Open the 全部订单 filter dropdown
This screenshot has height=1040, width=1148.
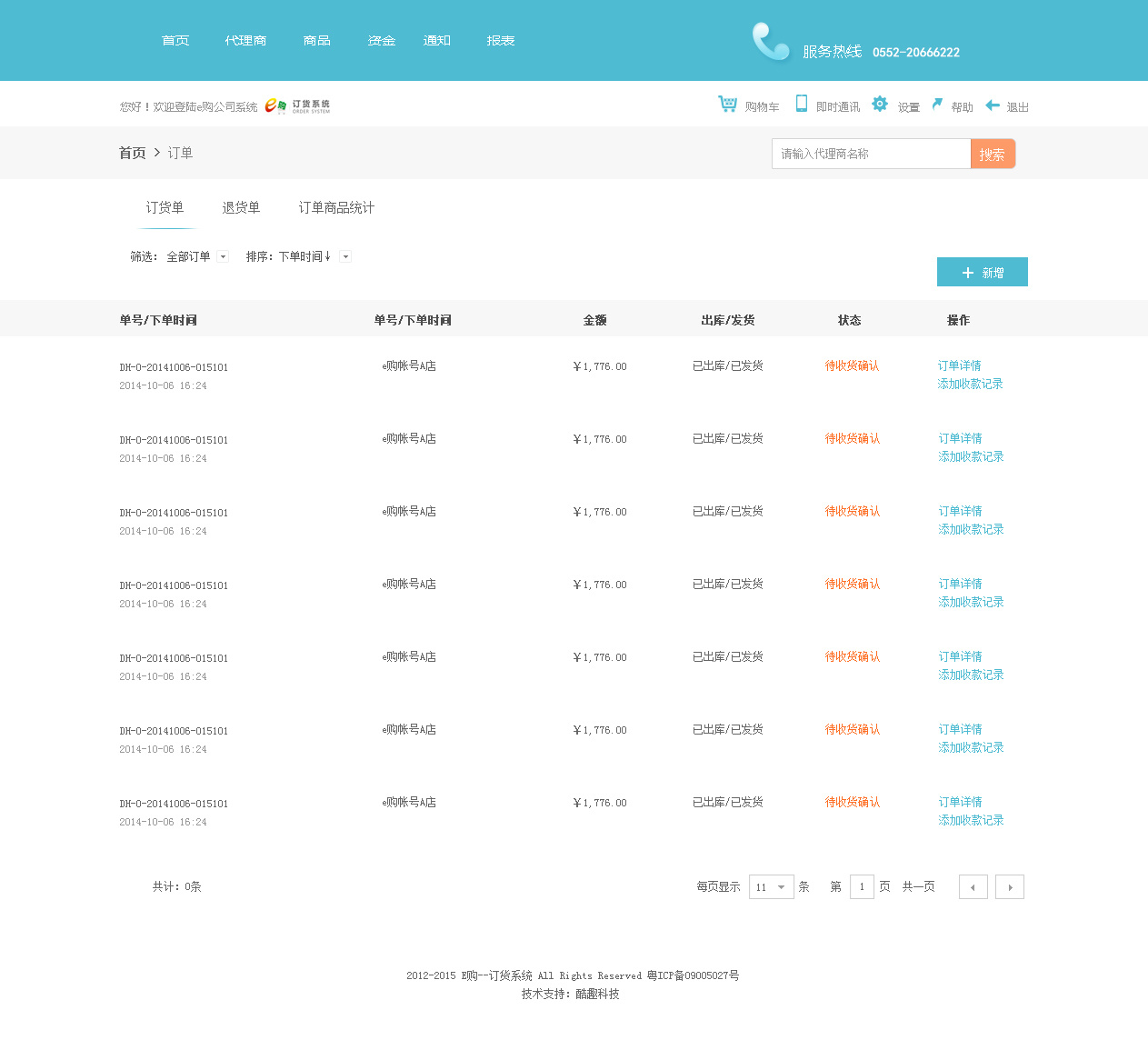coord(222,256)
